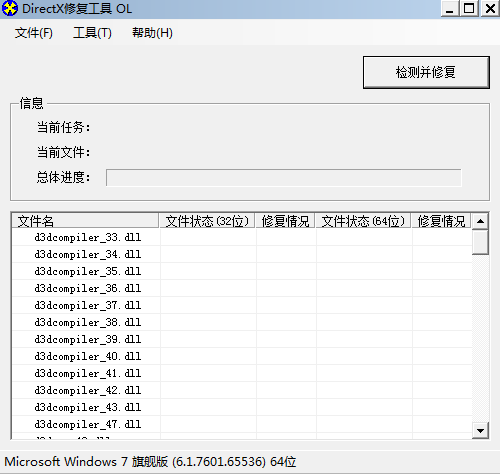This screenshot has height=474, width=500.
Task: Minimize the DirectX修复工具 window
Action: point(450,8)
